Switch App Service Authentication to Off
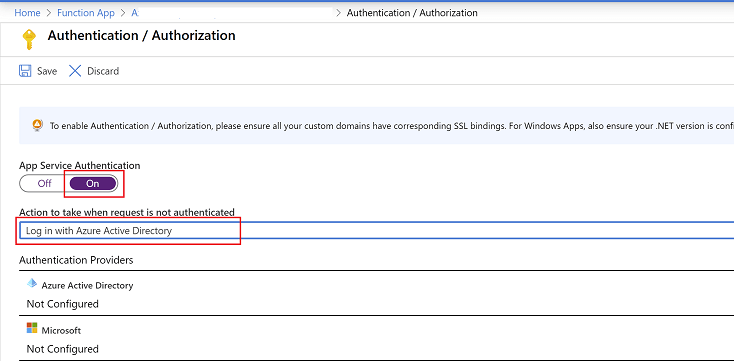734x361 pixels. [x=44, y=184]
